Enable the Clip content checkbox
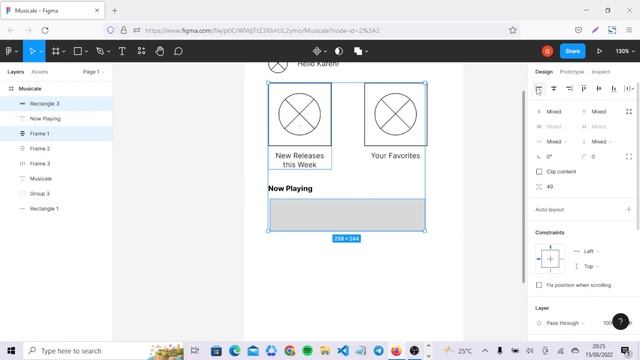 click(x=539, y=172)
